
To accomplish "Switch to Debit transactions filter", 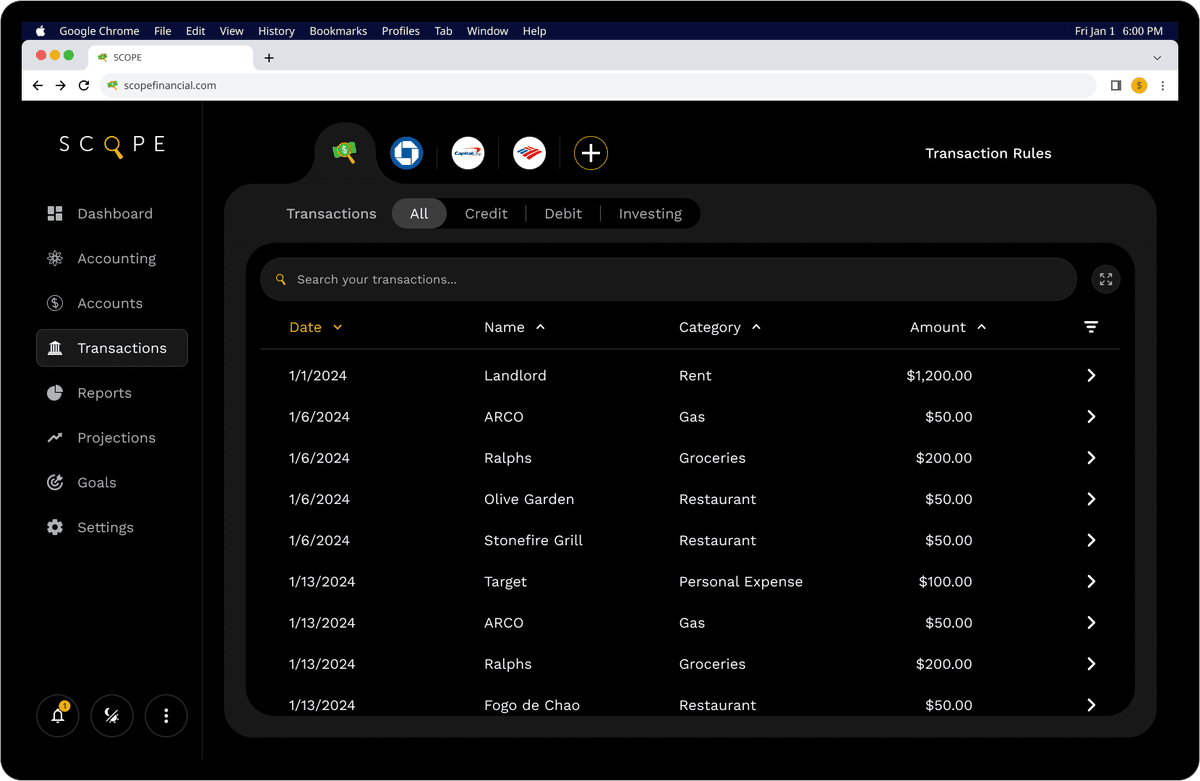I will tap(563, 214).
